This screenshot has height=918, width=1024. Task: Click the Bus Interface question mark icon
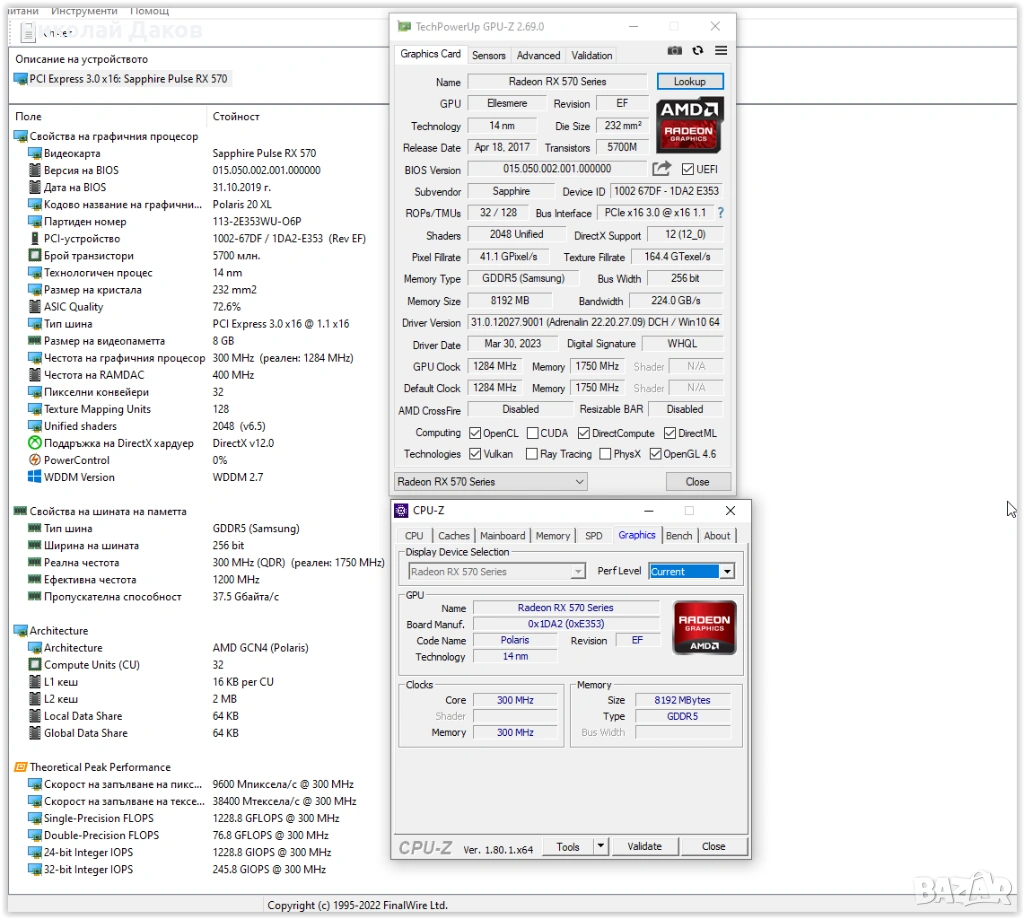[x=720, y=213]
